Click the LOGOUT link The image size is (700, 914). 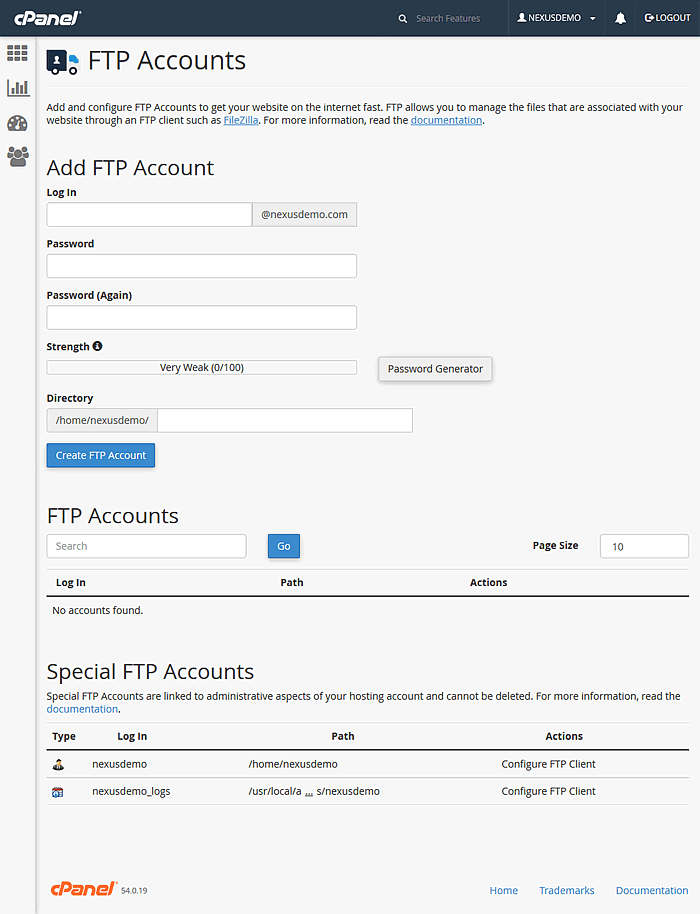tap(668, 18)
